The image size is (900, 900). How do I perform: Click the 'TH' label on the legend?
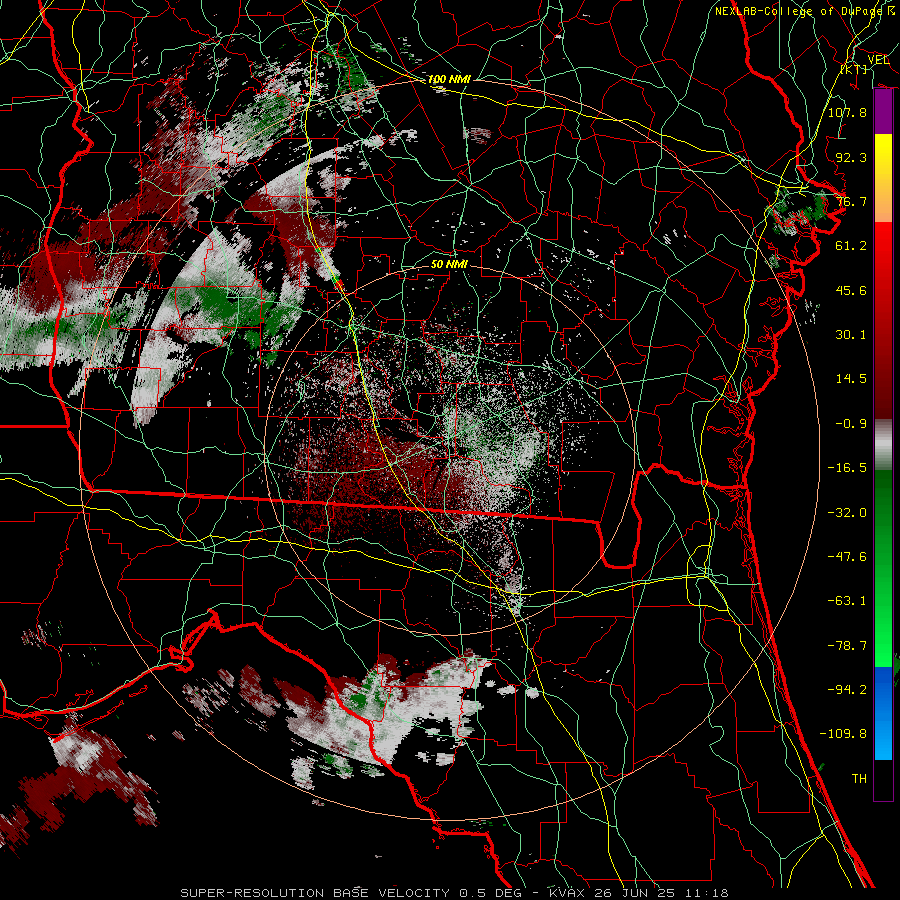tap(859, 779)
